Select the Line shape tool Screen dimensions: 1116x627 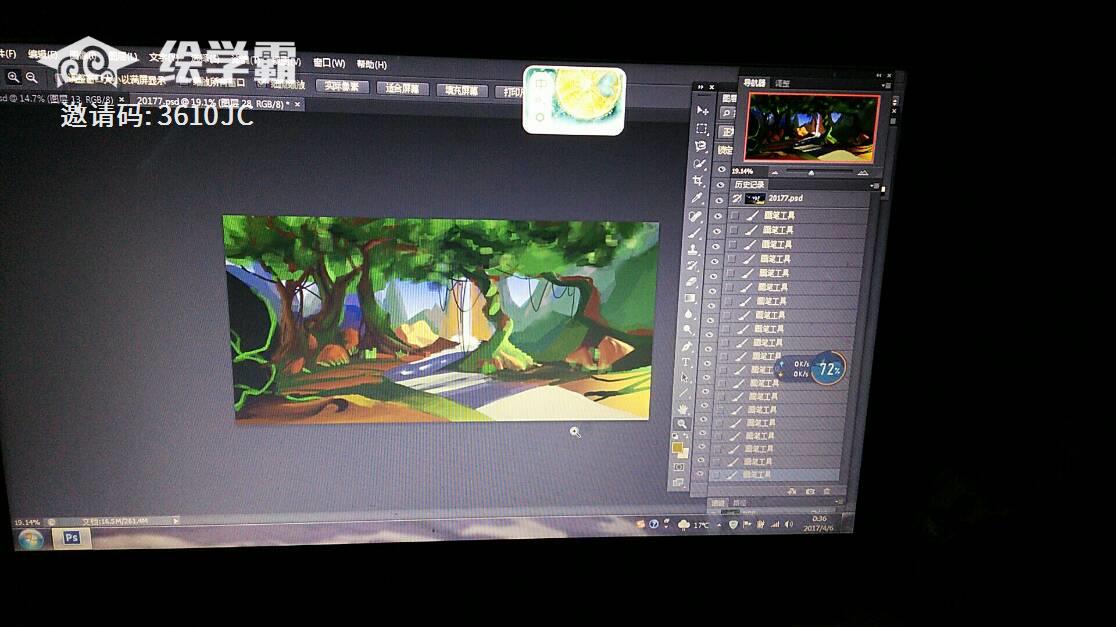[x=684, y=392]
